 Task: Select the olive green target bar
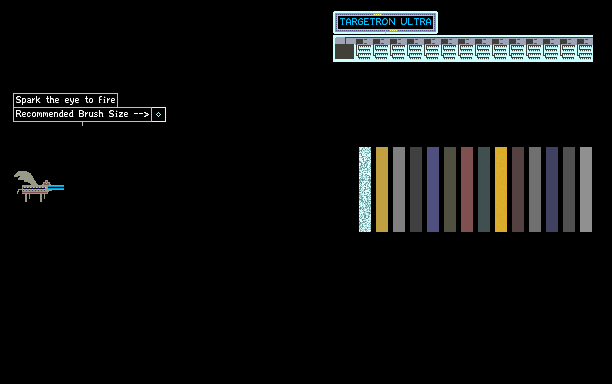[450, 189]
